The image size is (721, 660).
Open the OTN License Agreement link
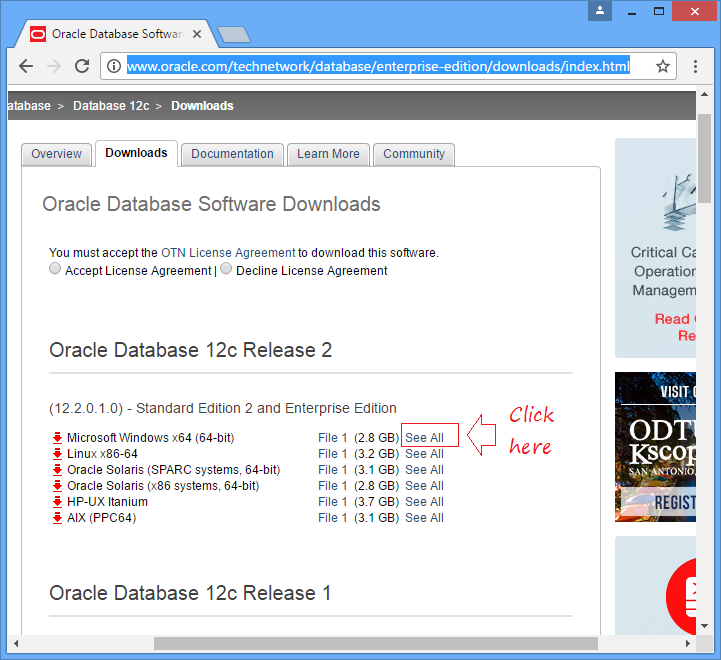click(x=228, y=253)
